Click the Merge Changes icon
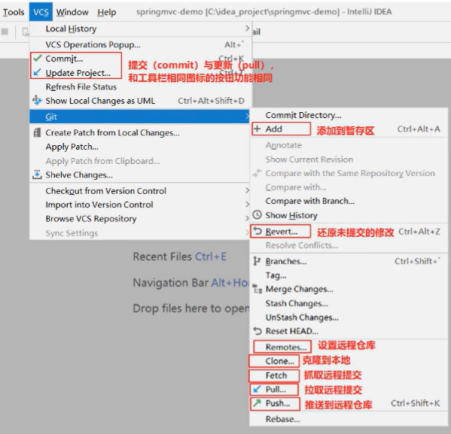451x434 pixels. 257,289
